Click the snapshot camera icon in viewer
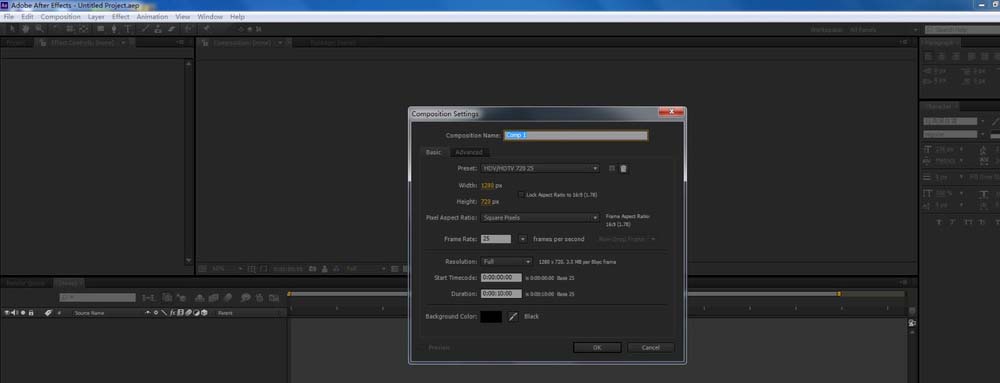Screen dimensions: 1000x383 click(x=312, y=270)
